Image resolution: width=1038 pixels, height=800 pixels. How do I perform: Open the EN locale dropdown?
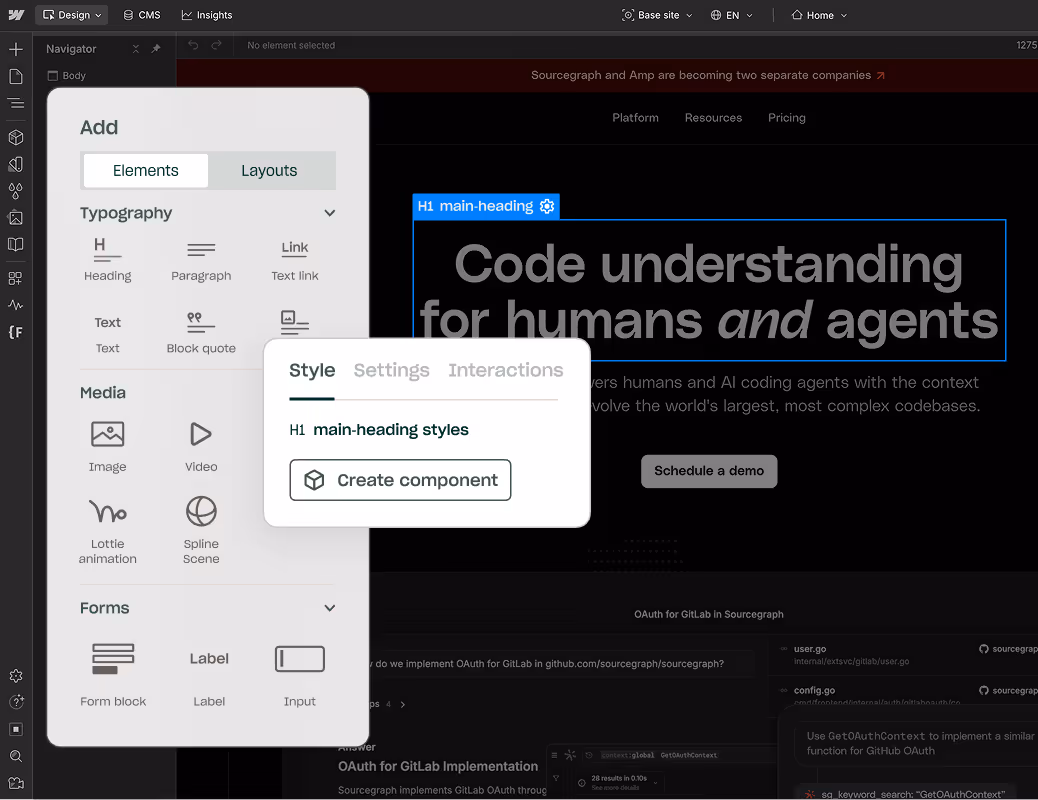point(731,15)
